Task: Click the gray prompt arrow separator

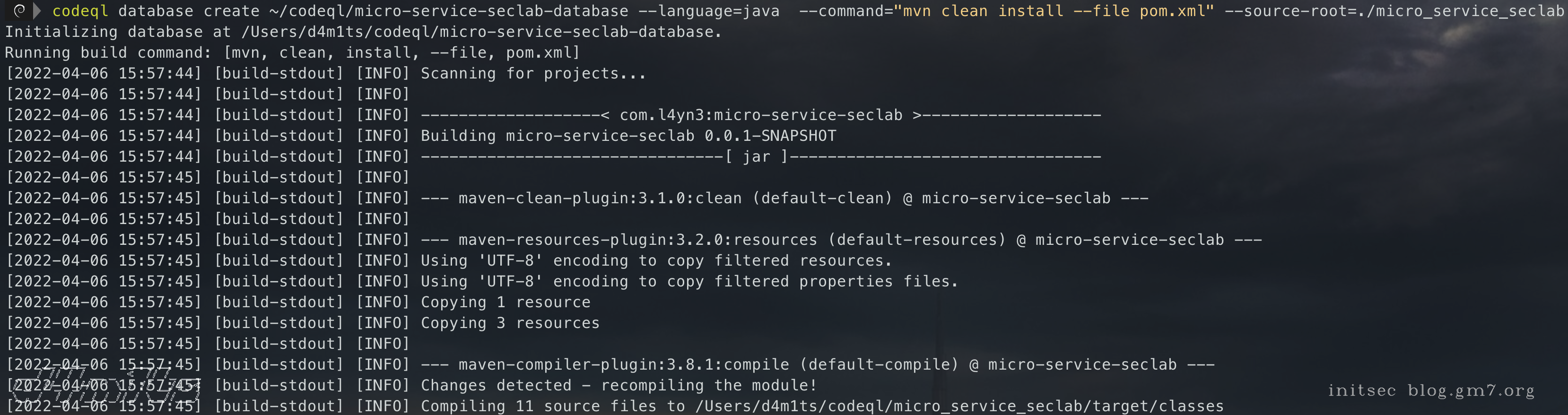Action: 37,10
